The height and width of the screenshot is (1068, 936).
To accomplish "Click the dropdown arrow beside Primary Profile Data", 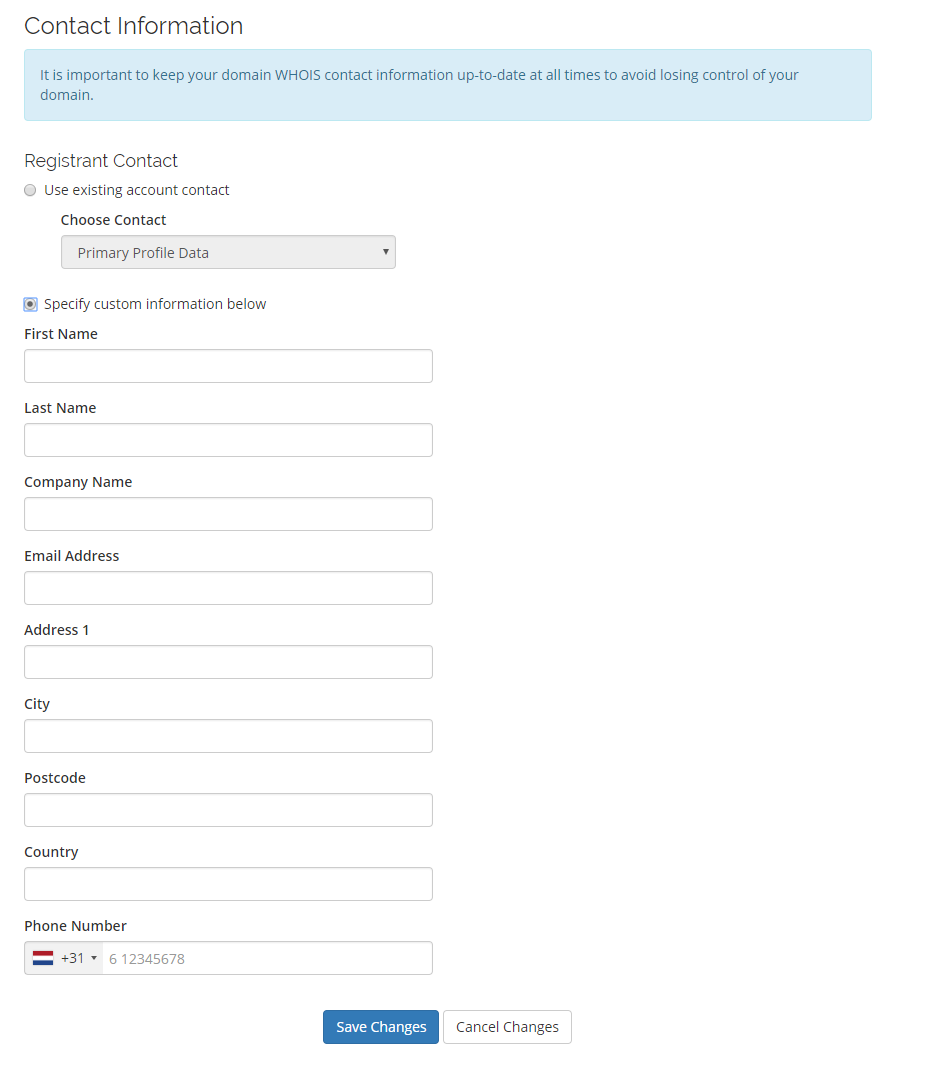I will coord(386,252).
